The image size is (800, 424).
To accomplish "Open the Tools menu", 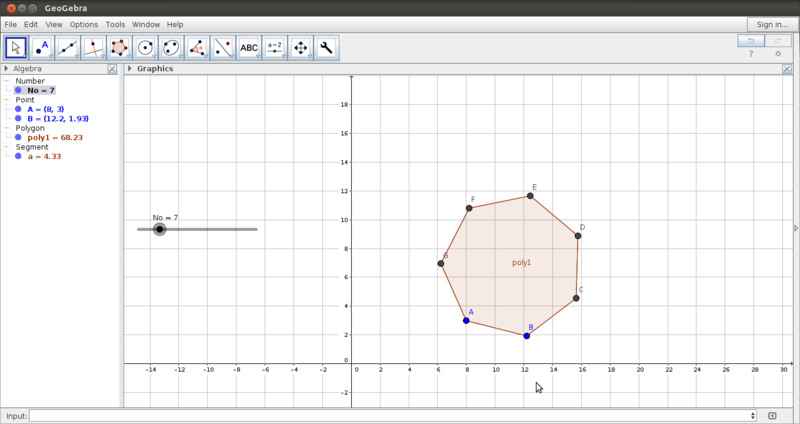I will click(115, 24).
